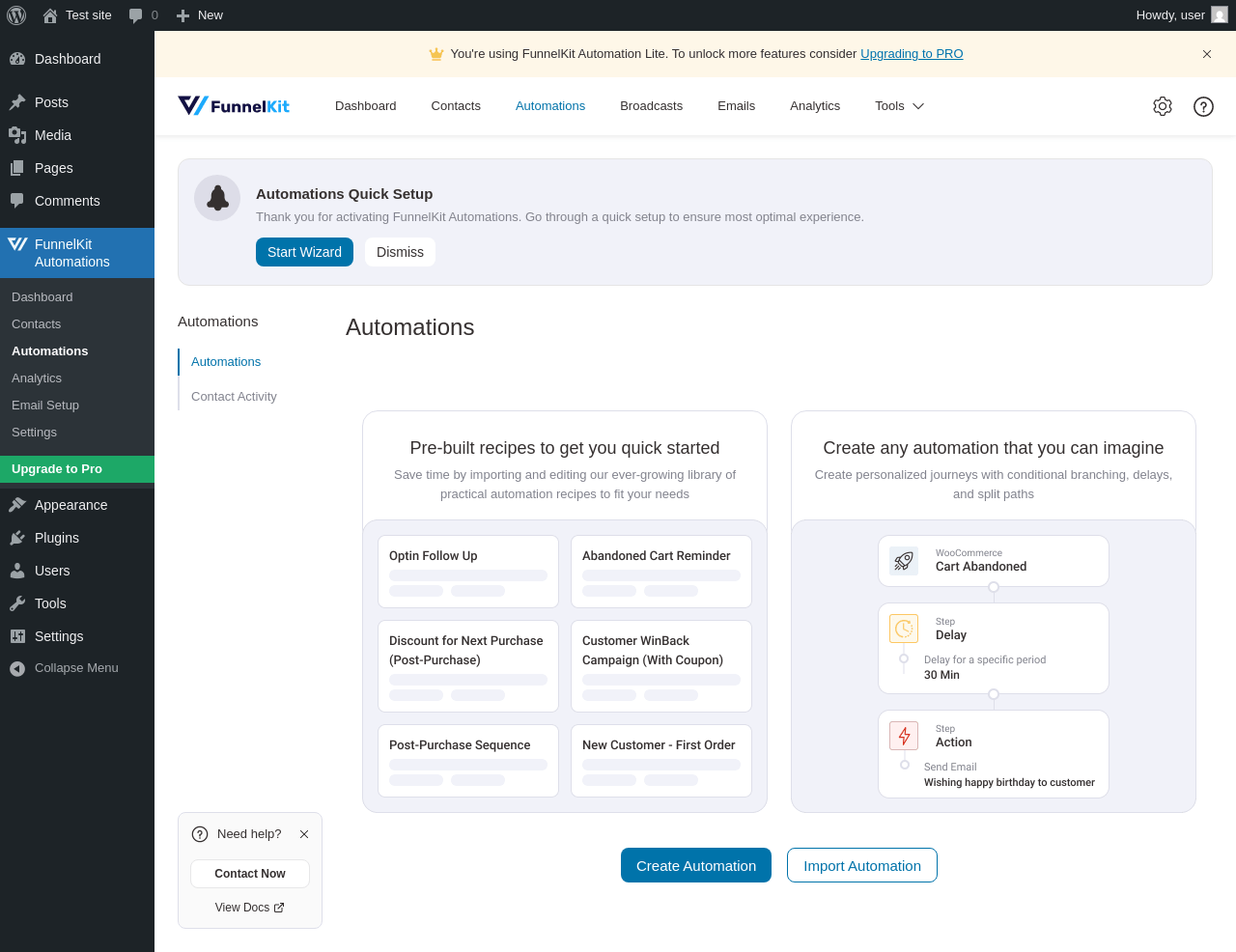Viewport: 1236px width, 952px height.
Task: Click the Posts pushpin icon
Action: [x=17, y=102]
